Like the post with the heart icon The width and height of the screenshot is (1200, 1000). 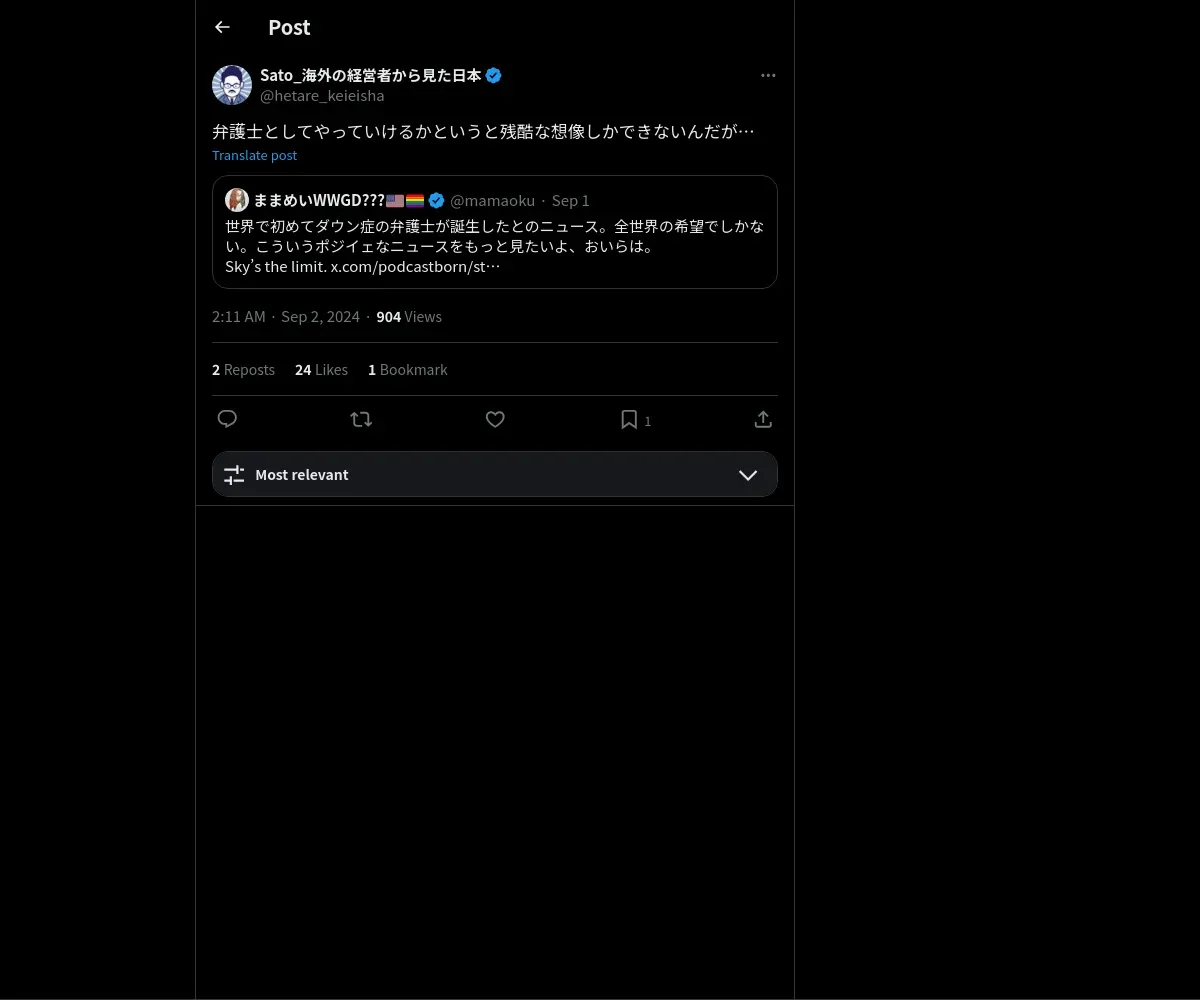click(x=495, y=419)
